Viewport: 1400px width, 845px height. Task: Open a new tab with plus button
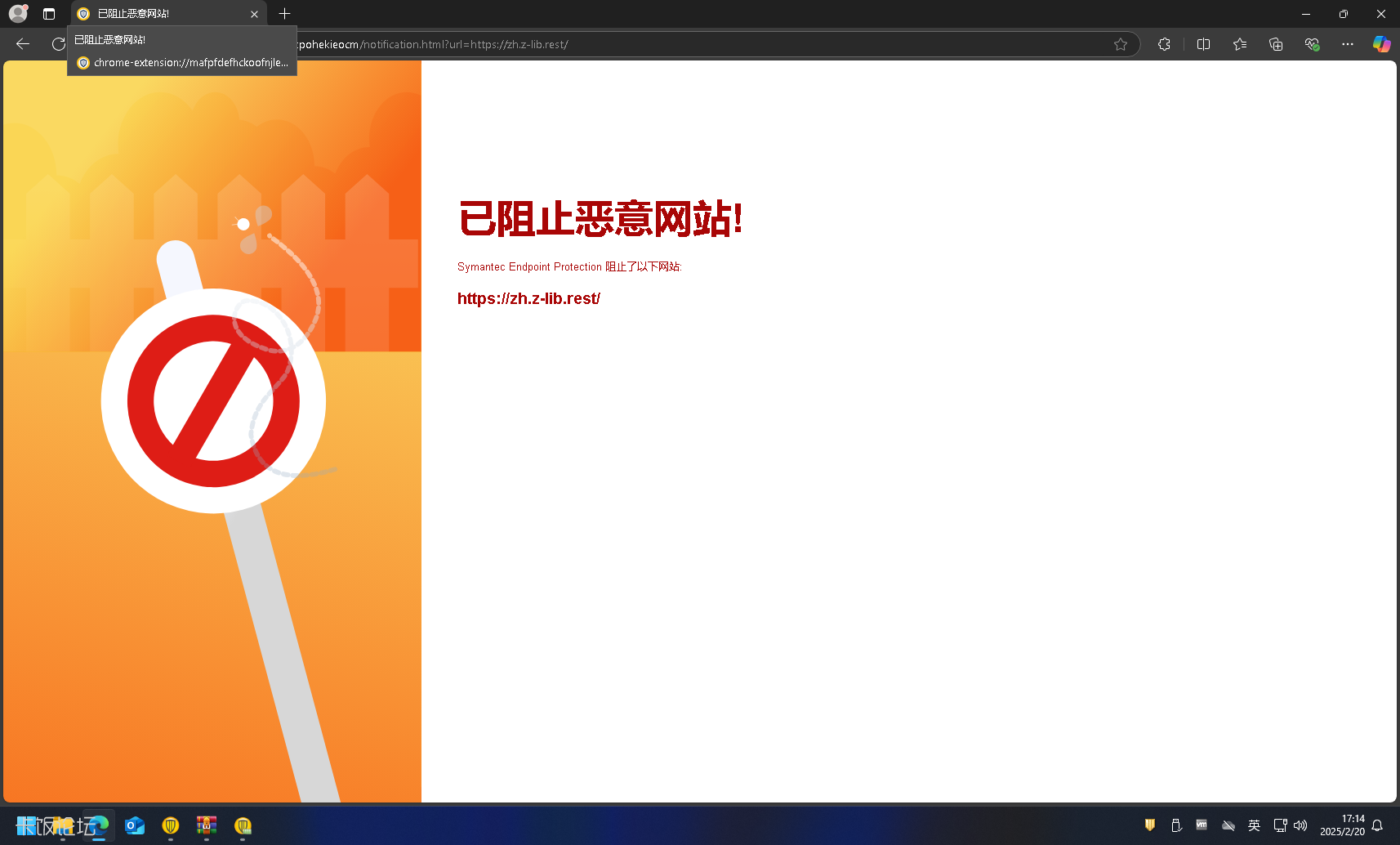tap(284, 14)
